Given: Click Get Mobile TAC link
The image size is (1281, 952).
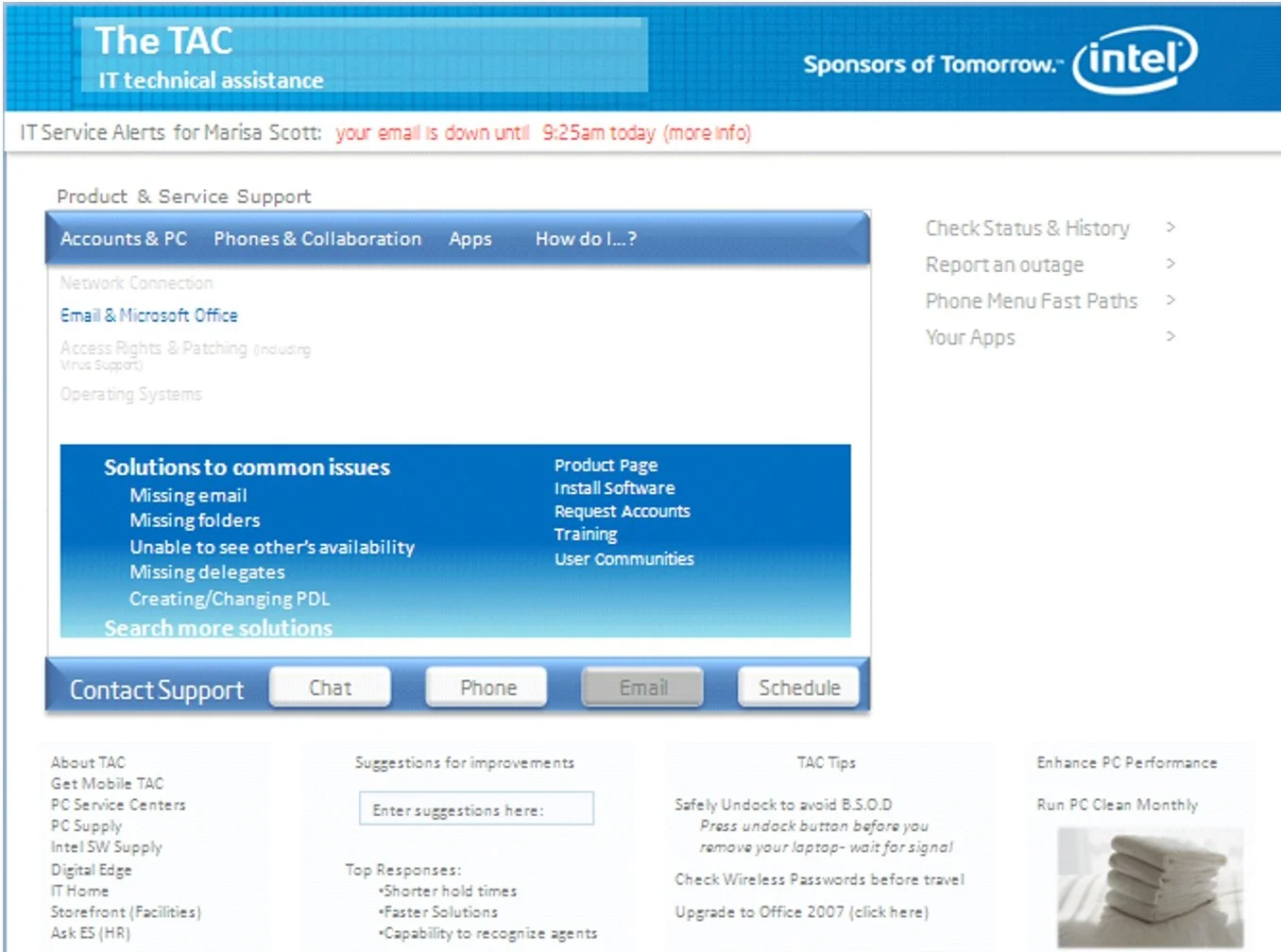Looking at the screenshot, I should (x=107, y=783).
